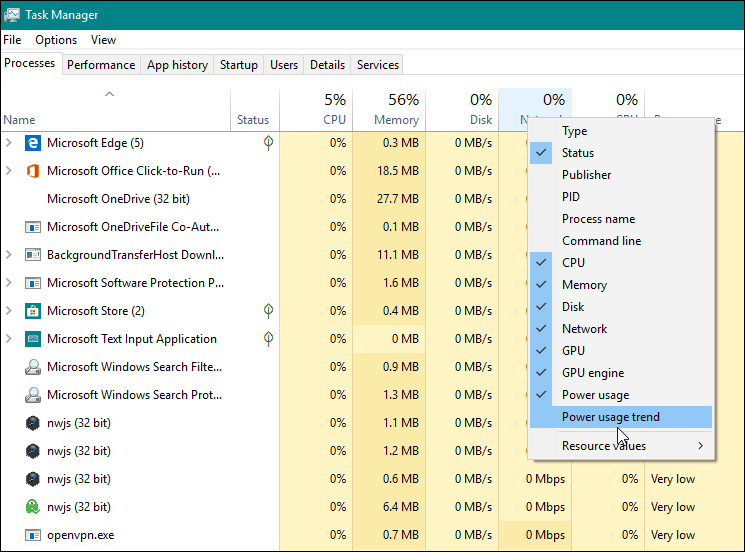The width and height of the screenshot is (745, 552).
Task: Enable the PID column option
Action: click(621, 197)
